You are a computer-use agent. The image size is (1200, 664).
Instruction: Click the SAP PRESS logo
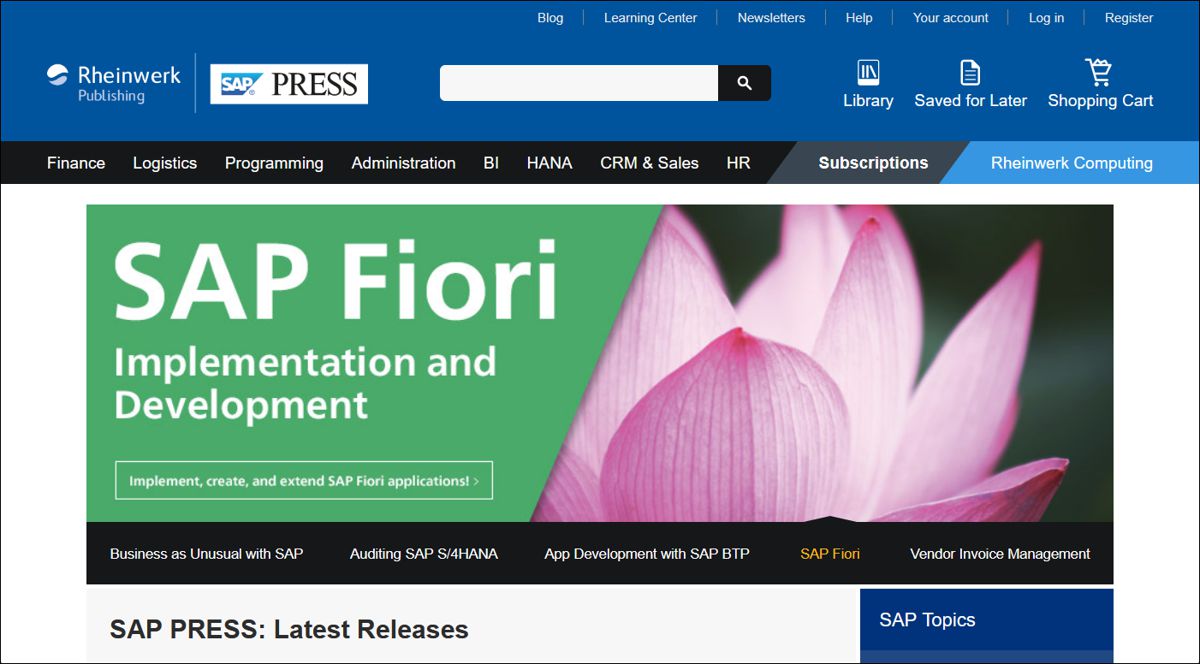pyautogui.click(x=288, y=84)
